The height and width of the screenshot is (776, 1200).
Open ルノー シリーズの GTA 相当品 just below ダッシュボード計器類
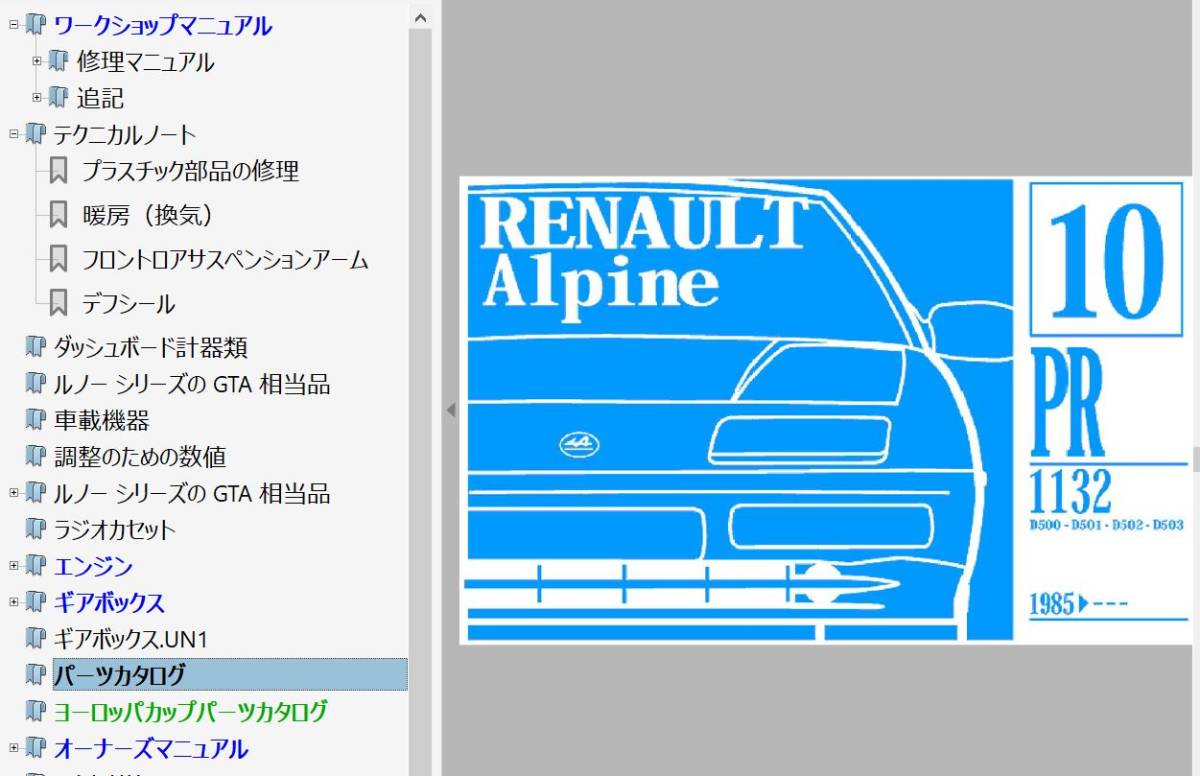(x=191, y=384)
